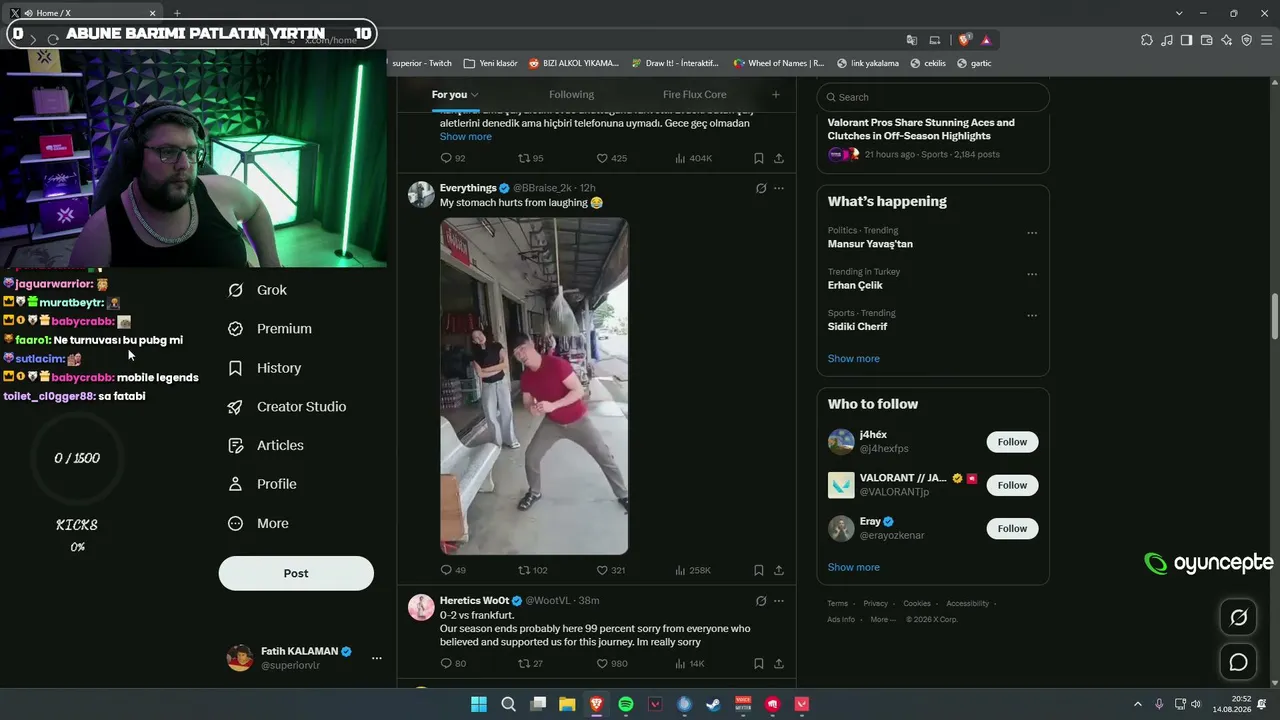Share the Everythings laughing post
This screenshot has height=720, width=1280.
tap(779, 570)
